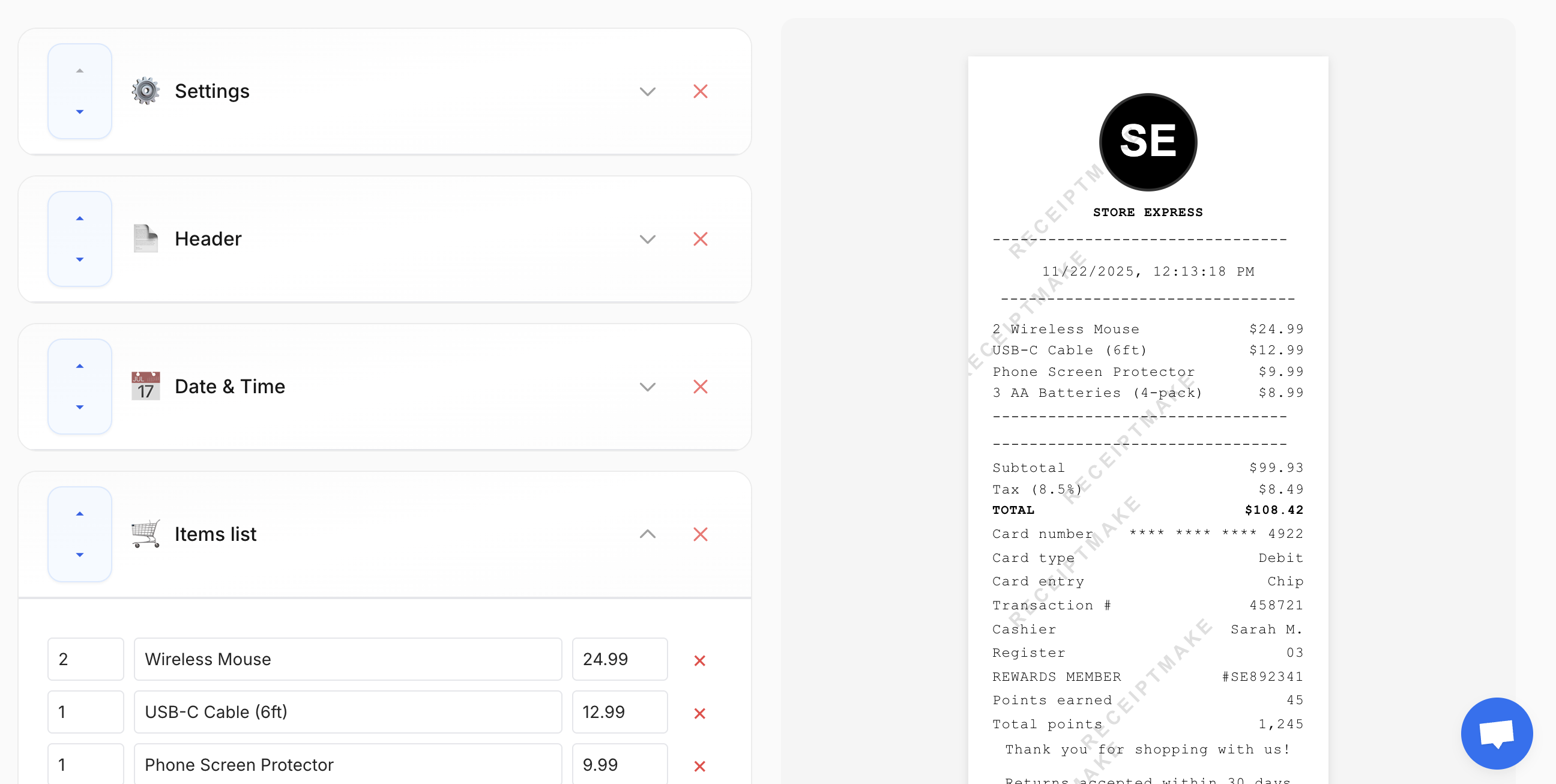The width and height of the screenshot is (1556, 784).
Task: Move the Header section down
Action: pyautogui.click(x=79, y=260)
